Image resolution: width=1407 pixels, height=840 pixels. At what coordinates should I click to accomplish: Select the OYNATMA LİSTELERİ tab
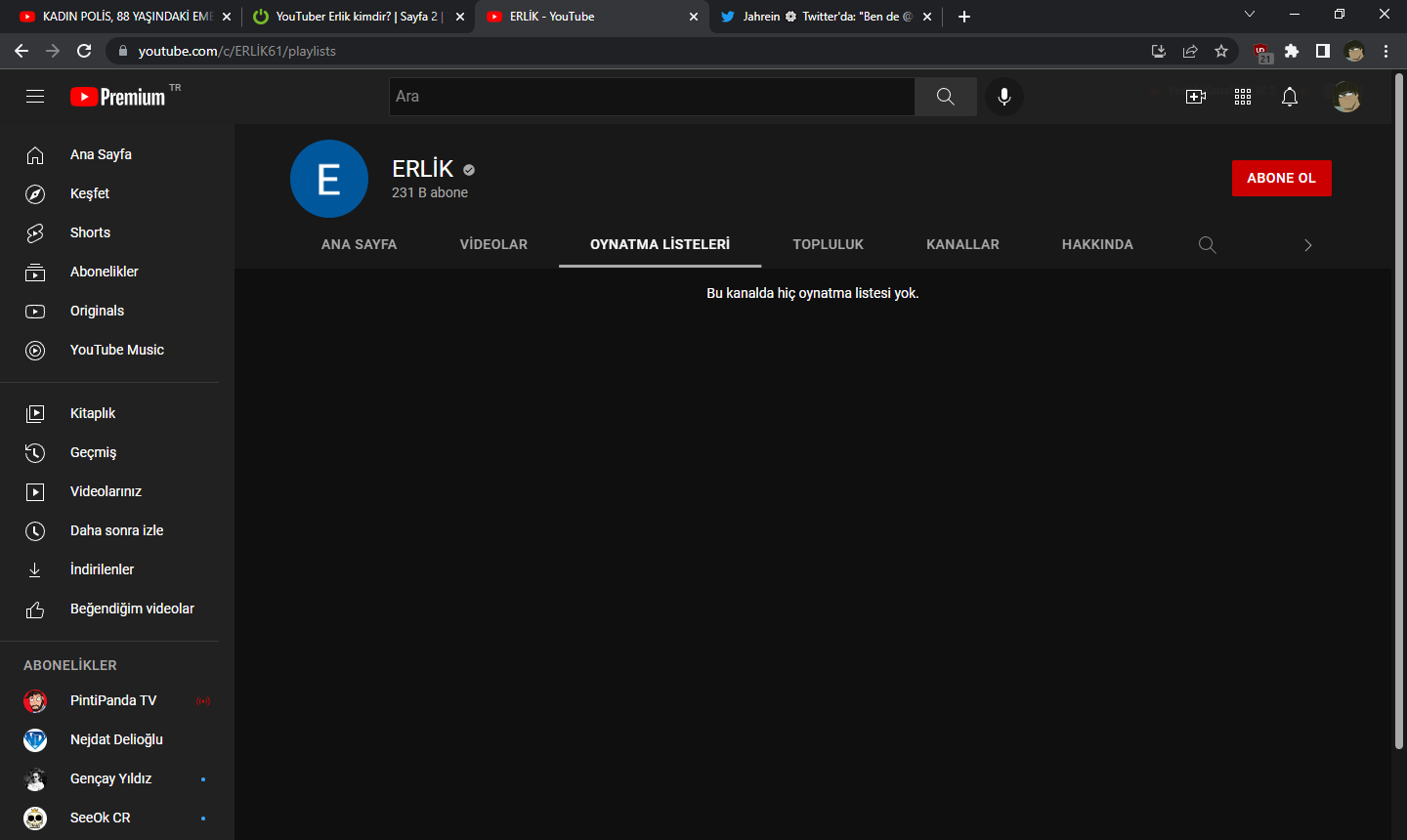tap(661, 244)
